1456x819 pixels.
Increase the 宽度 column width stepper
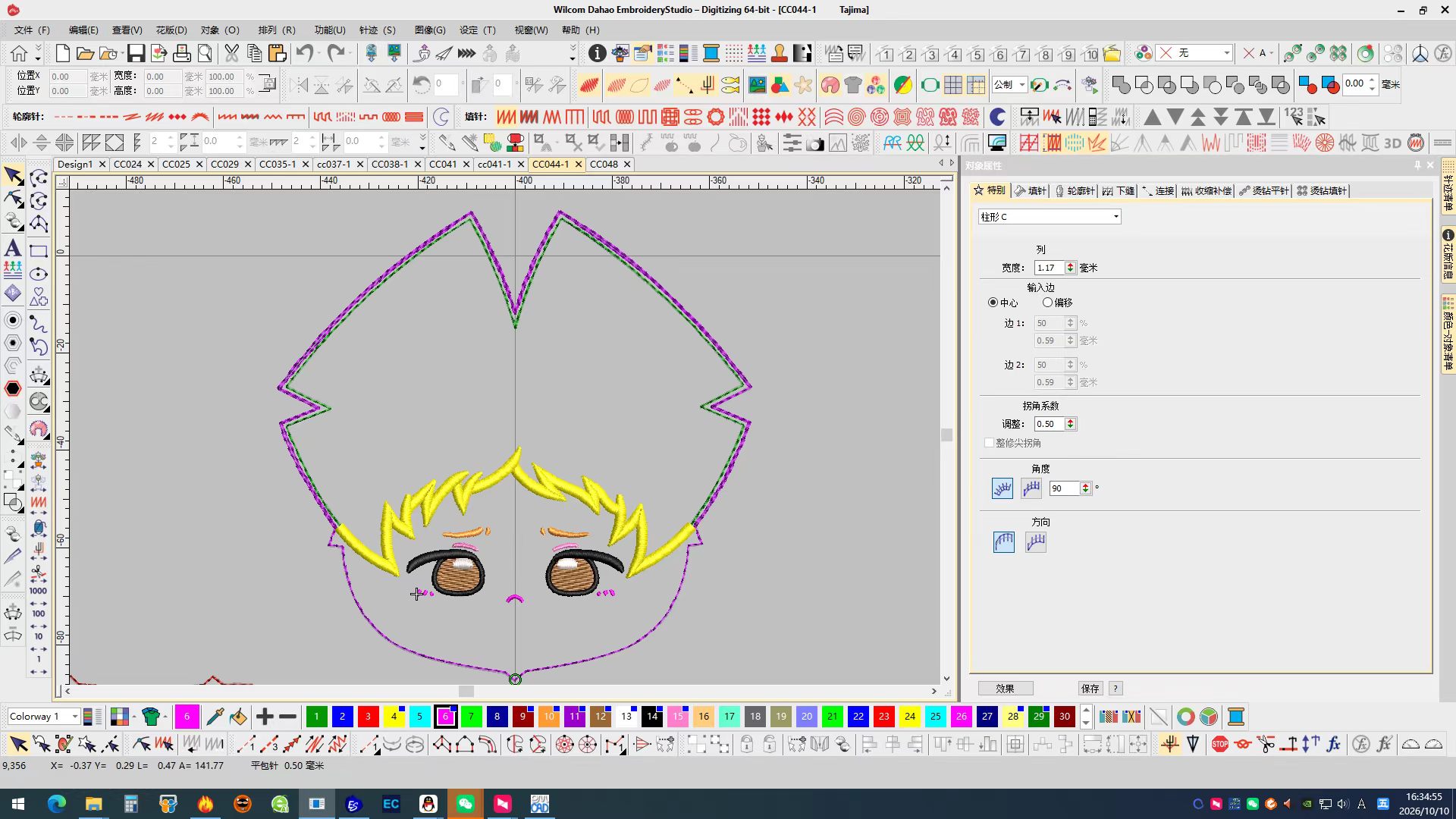coord(1070,265)
